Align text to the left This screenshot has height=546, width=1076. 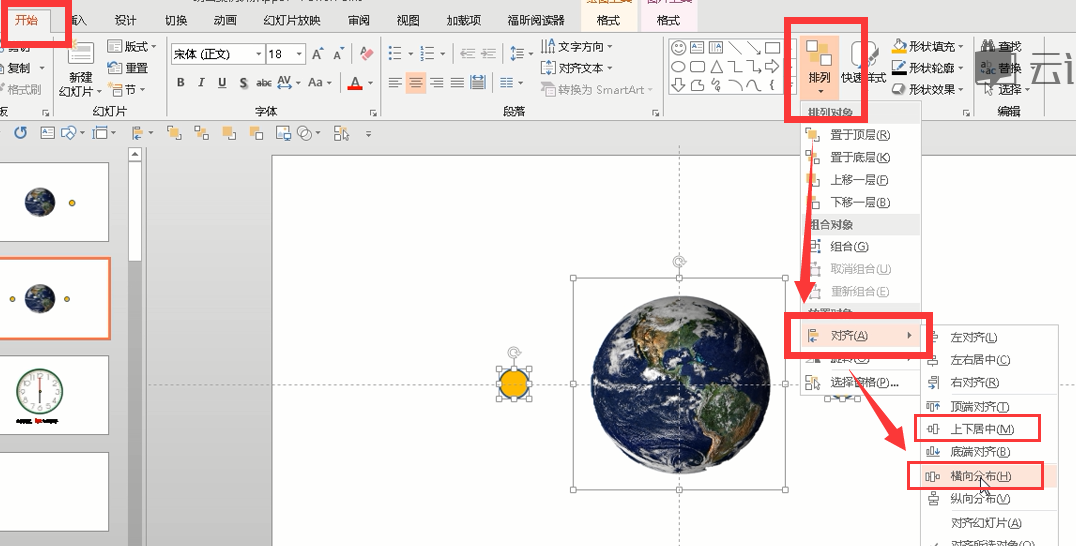[x=395, y=83]
